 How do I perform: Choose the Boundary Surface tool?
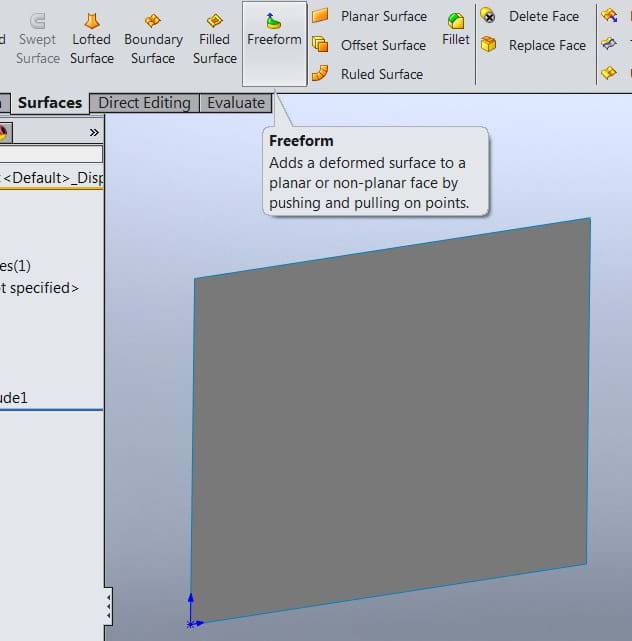(x=153, y=38)
